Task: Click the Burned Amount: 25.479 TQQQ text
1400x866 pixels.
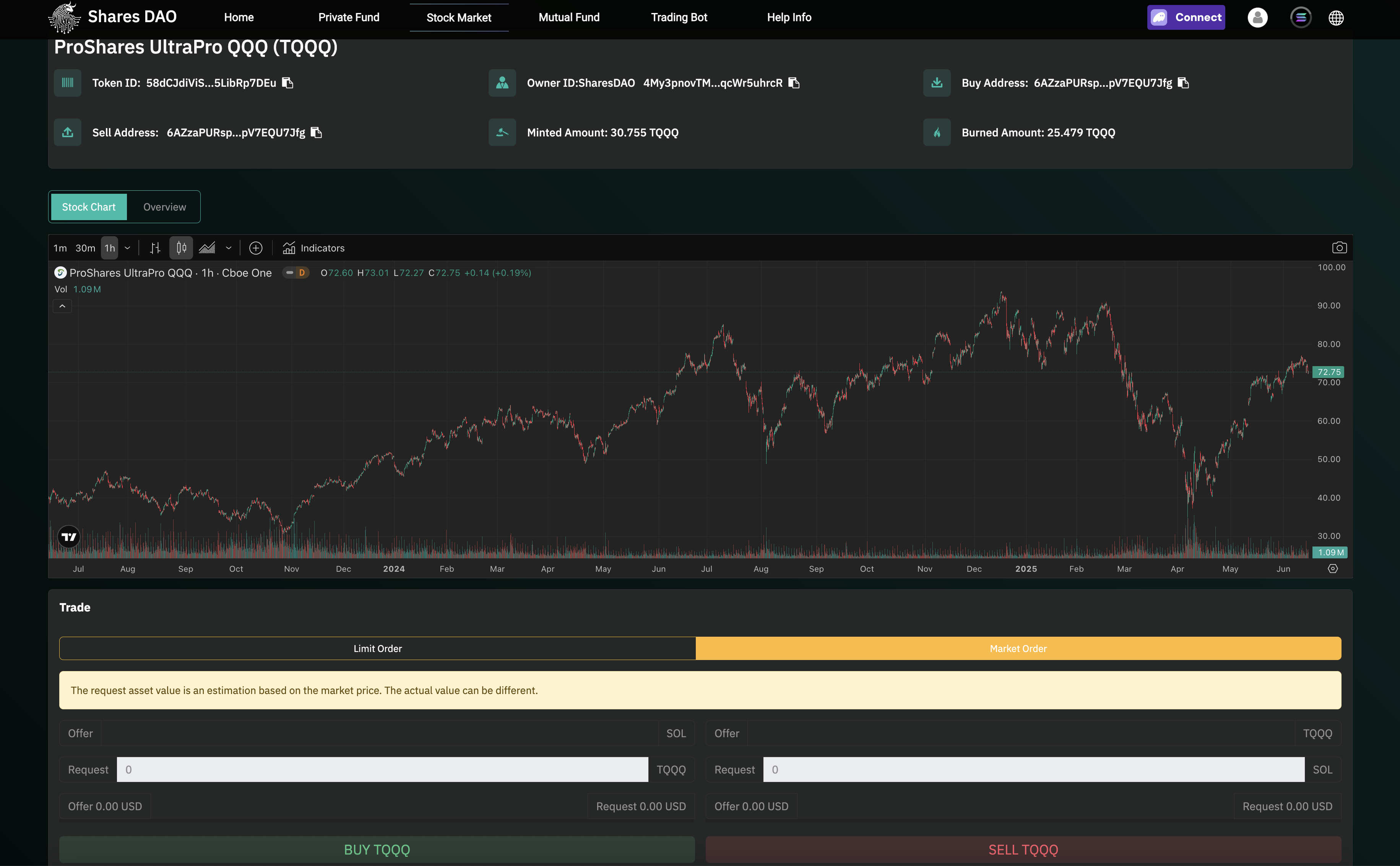Action: pyautogui.click(x=1038, y=132)
